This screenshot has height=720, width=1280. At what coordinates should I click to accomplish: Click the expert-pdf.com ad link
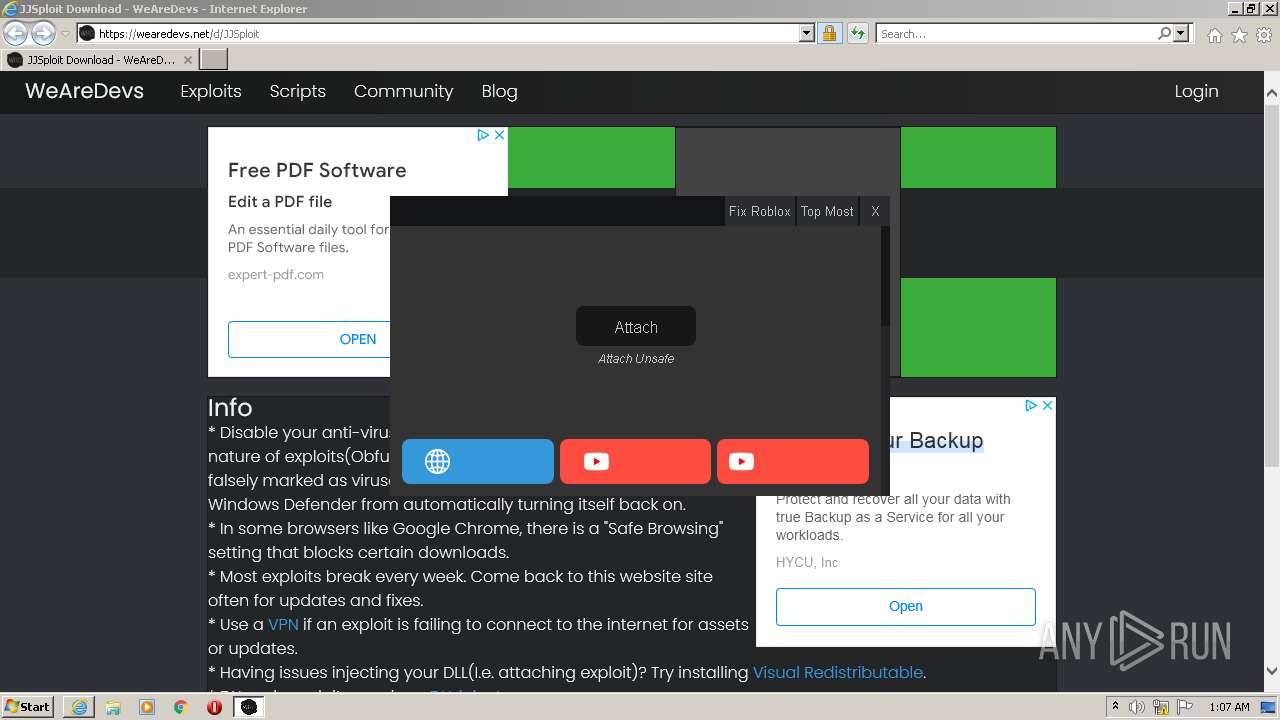click(276, 274)
